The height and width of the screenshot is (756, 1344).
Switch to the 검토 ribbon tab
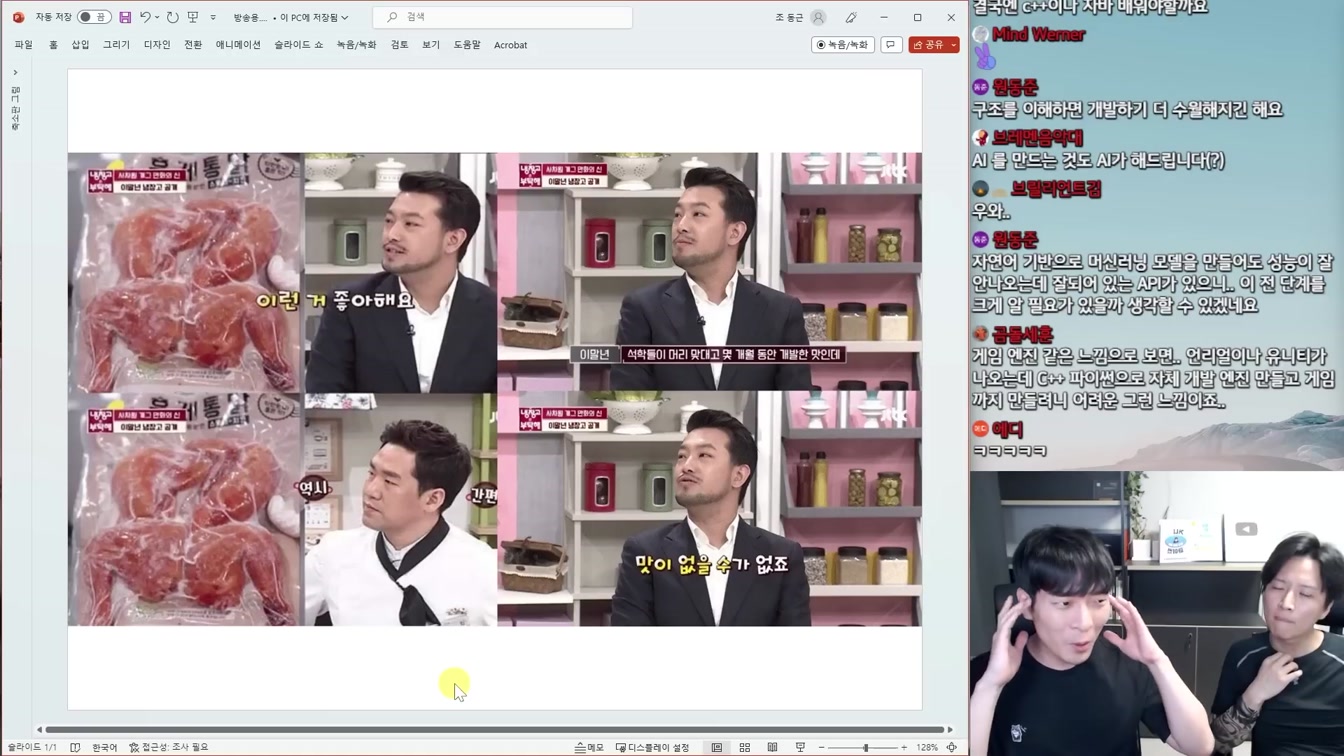pos(399,45)
